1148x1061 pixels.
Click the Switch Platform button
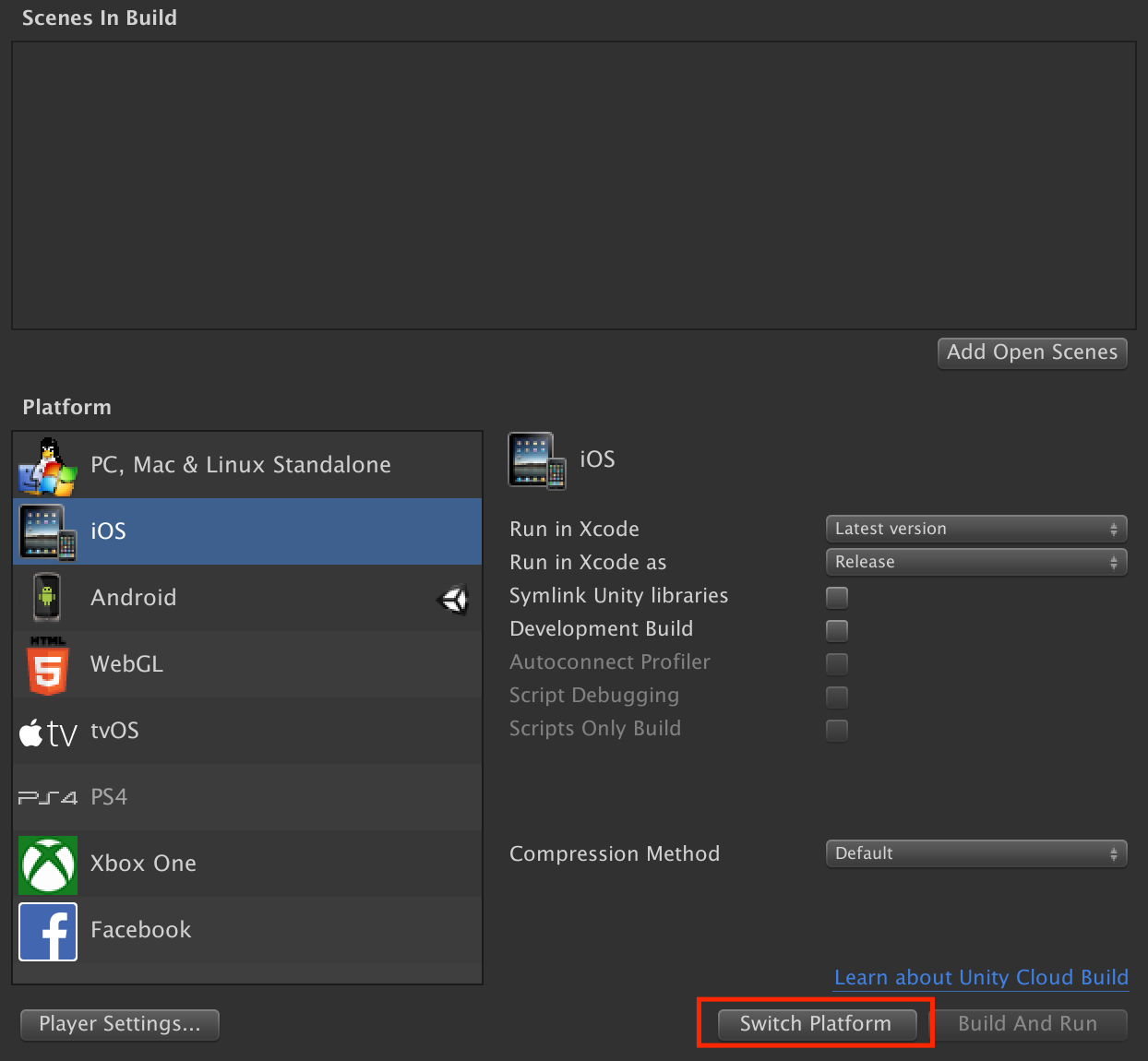(816, 1024)
